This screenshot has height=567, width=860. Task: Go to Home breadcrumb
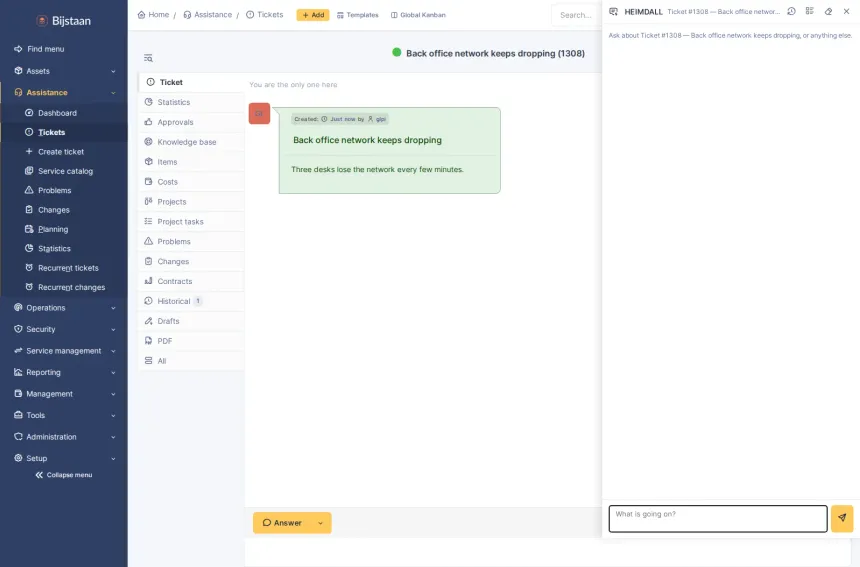pyautogui.click(x=153, y=15)
